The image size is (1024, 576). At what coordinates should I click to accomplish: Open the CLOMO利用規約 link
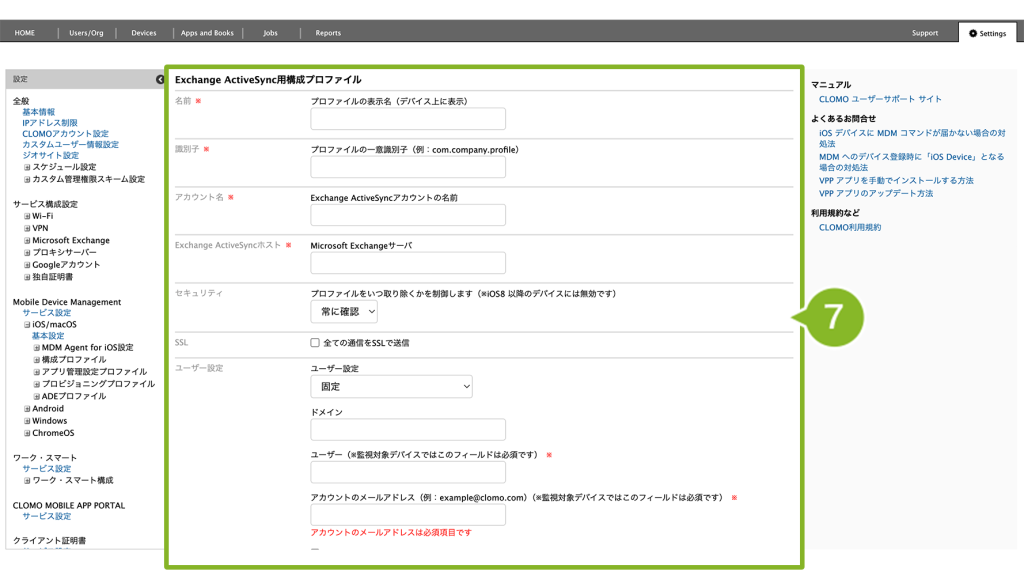coord(850,227)
